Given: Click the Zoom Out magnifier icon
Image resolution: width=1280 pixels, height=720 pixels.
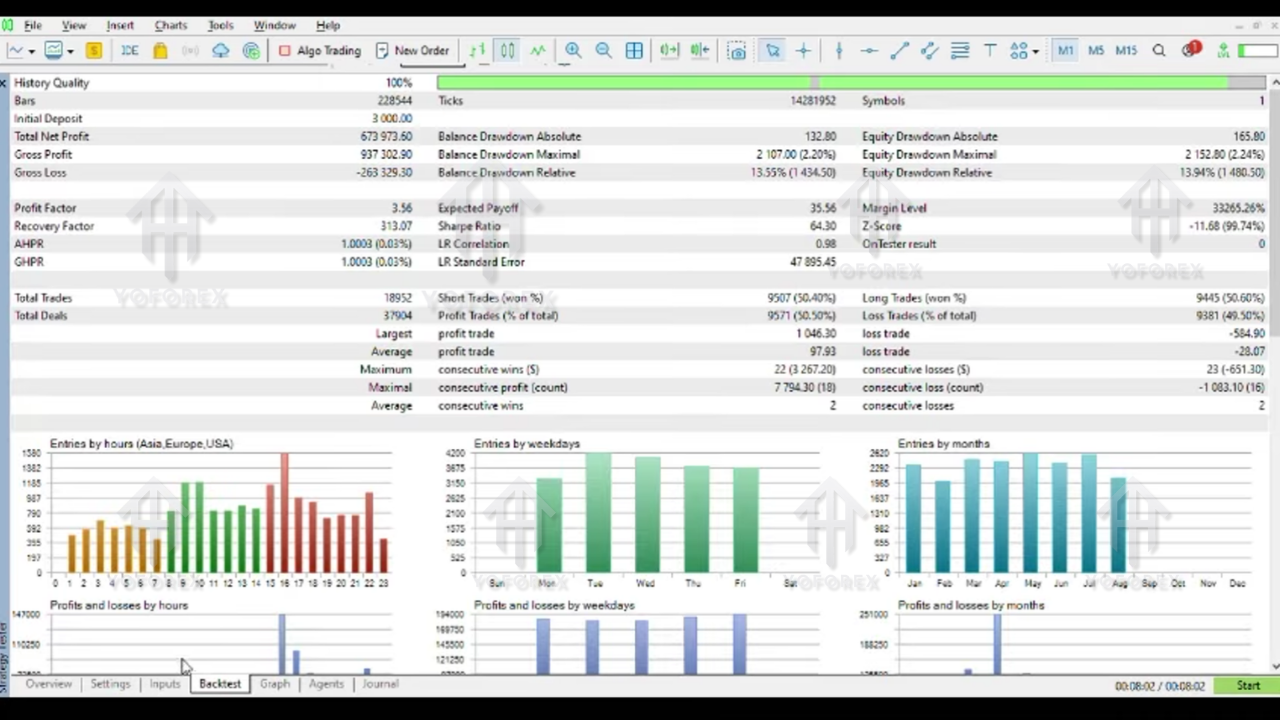Looking at the screenshot, I should point(603,51).
